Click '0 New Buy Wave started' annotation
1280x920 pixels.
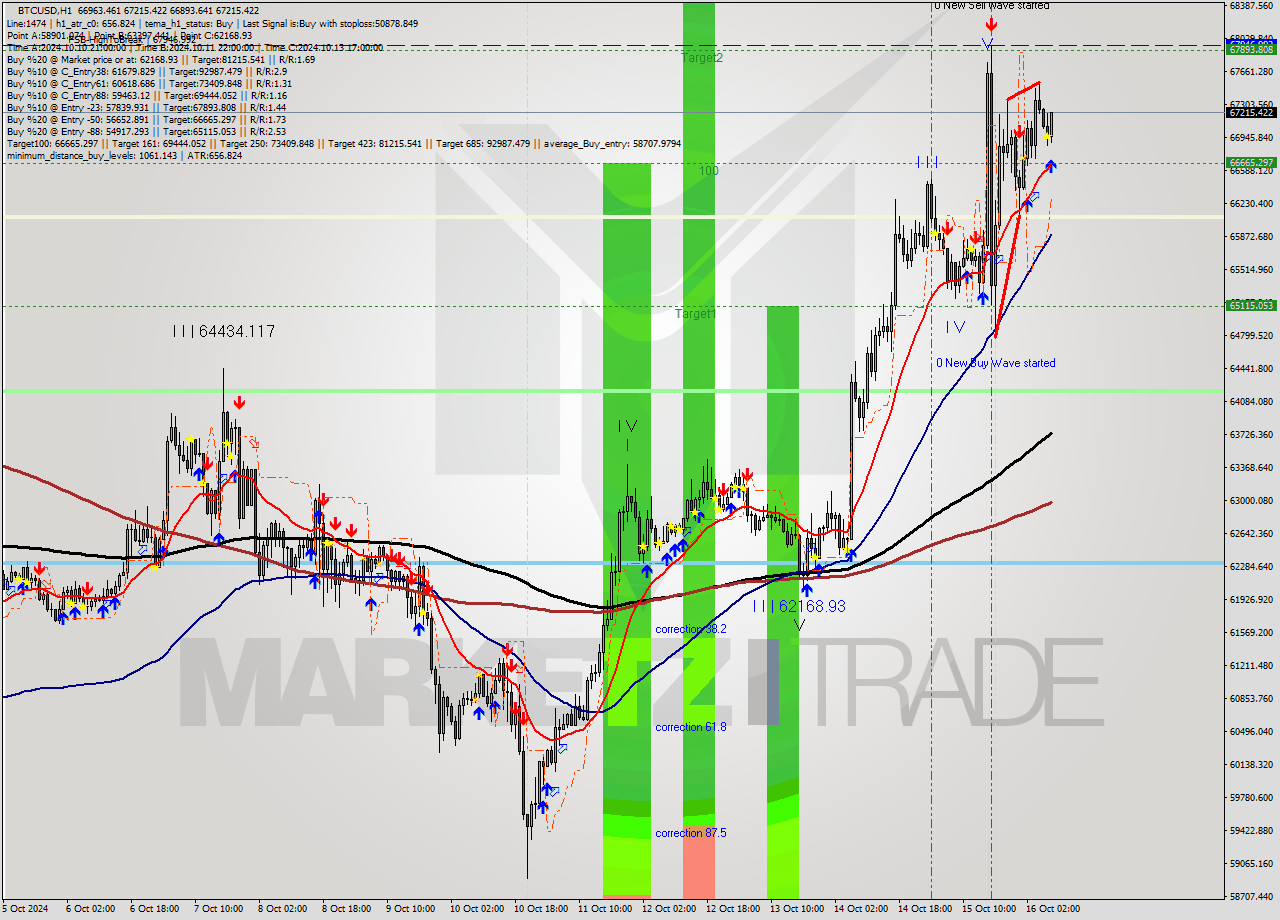tap(995, 363)
